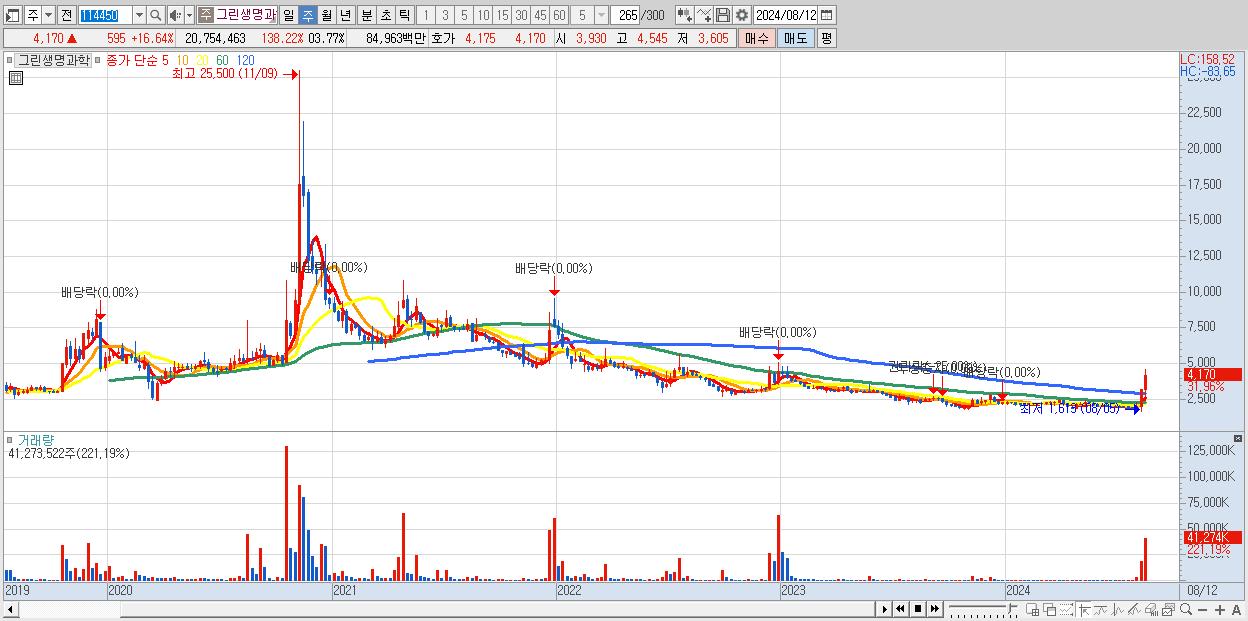This screenshot has height=621, width=1248.
Task: Zoom in with the plus icon
Action: pos(1220,609)
